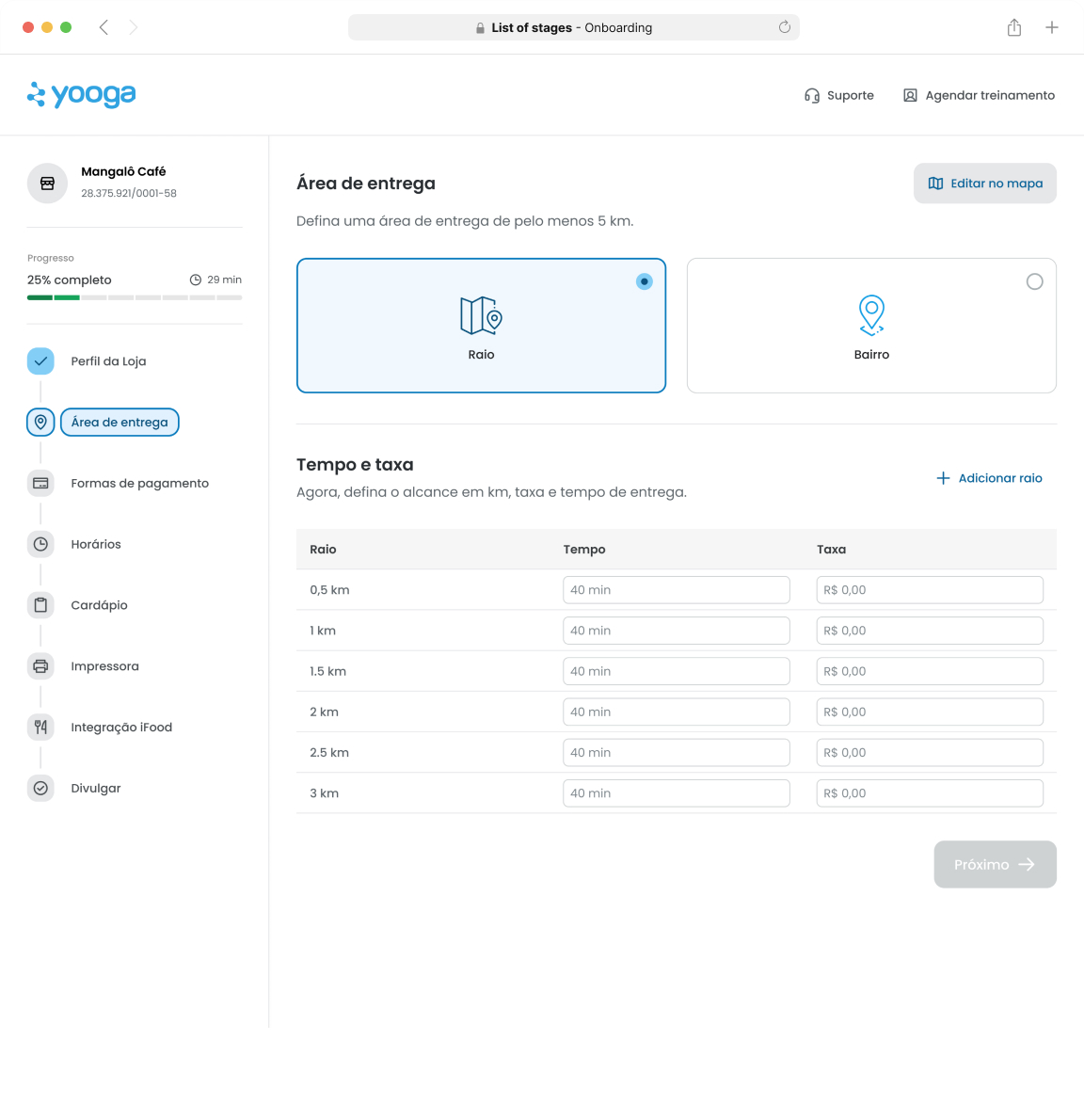The image size is (1084, 1120).
Task: Click the Adicionar raio link
Action: point(989,478)
